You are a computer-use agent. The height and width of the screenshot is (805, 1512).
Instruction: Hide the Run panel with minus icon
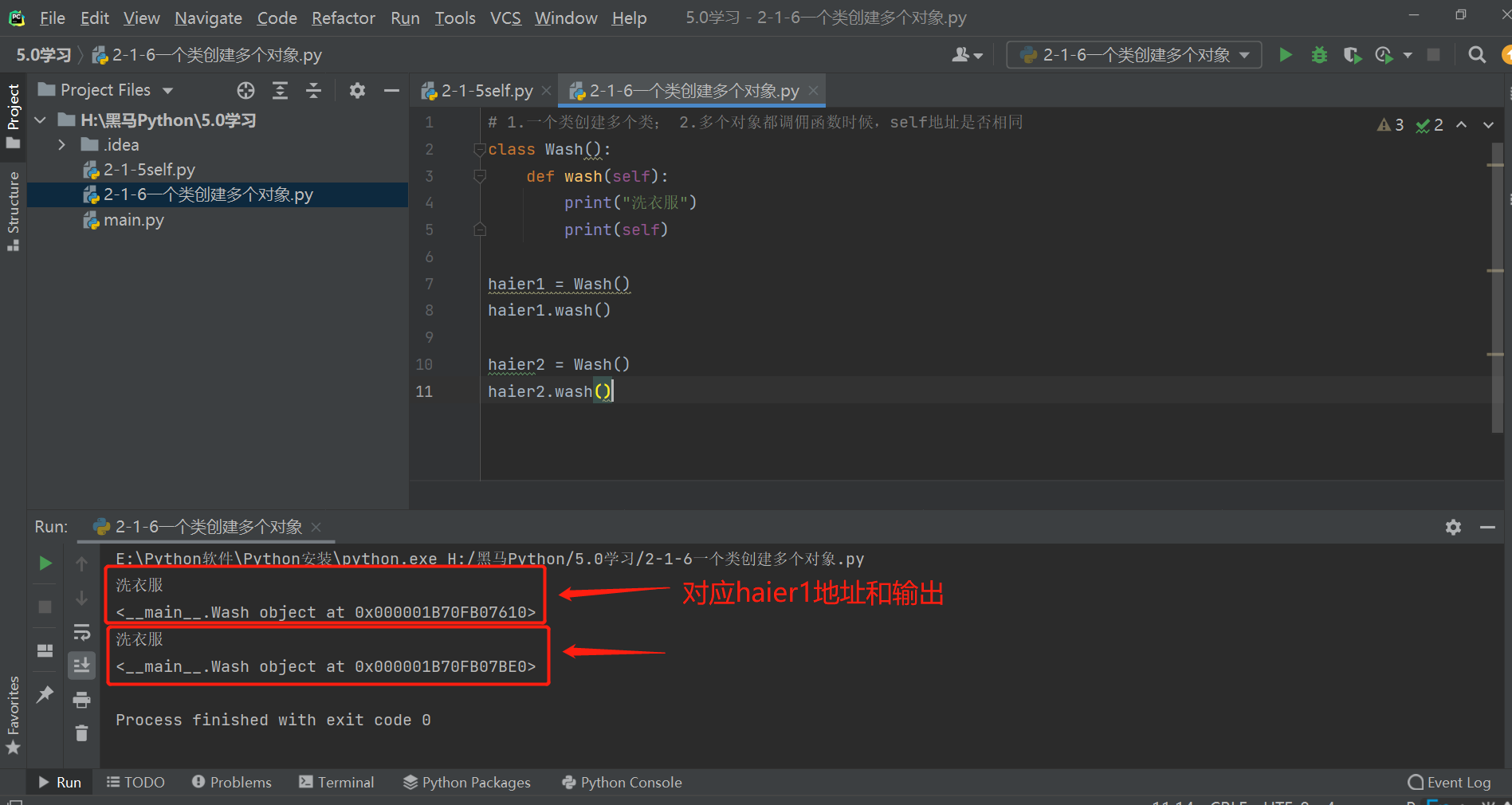1487,527
